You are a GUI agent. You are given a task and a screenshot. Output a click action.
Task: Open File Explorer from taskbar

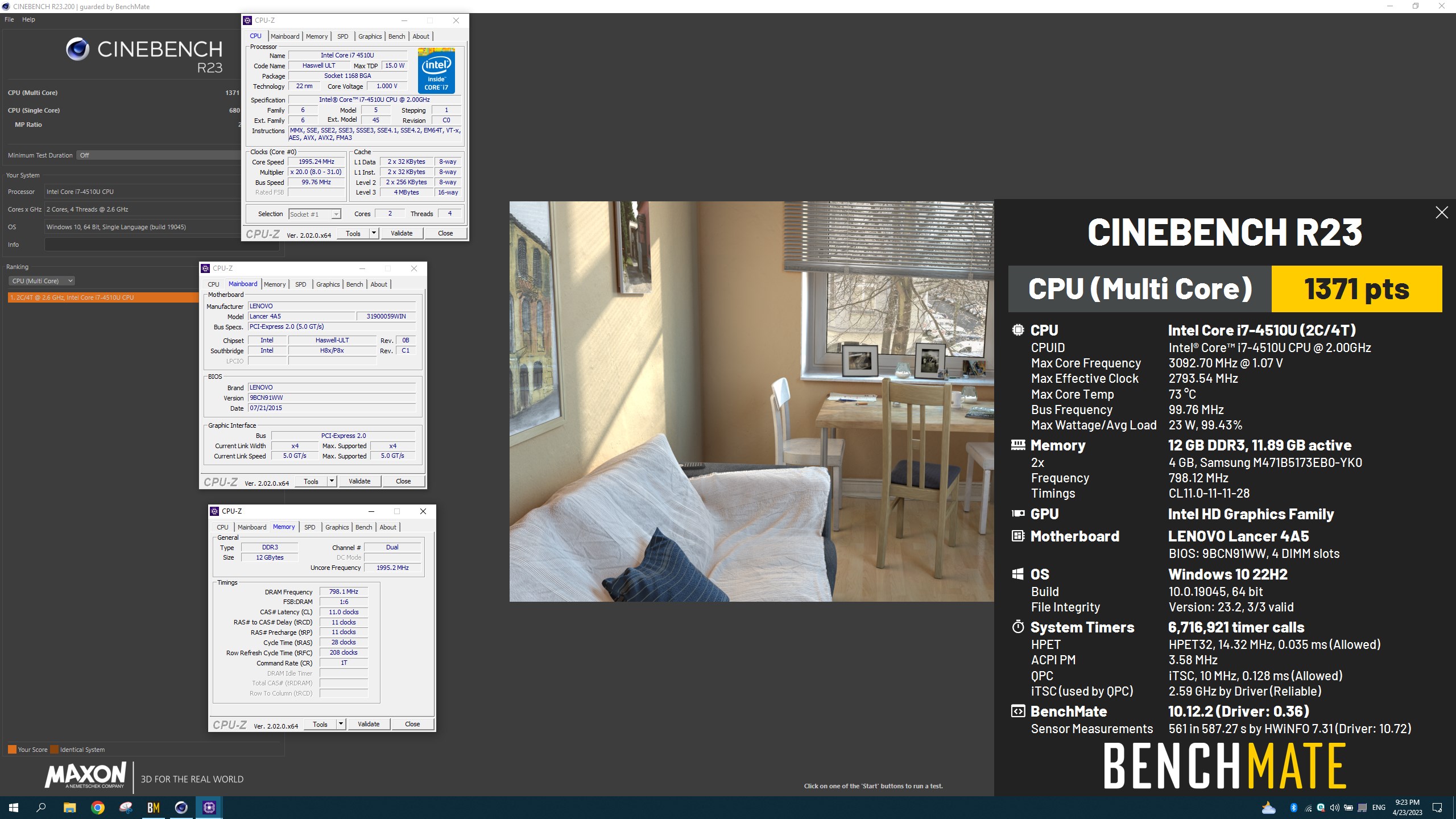69,808
